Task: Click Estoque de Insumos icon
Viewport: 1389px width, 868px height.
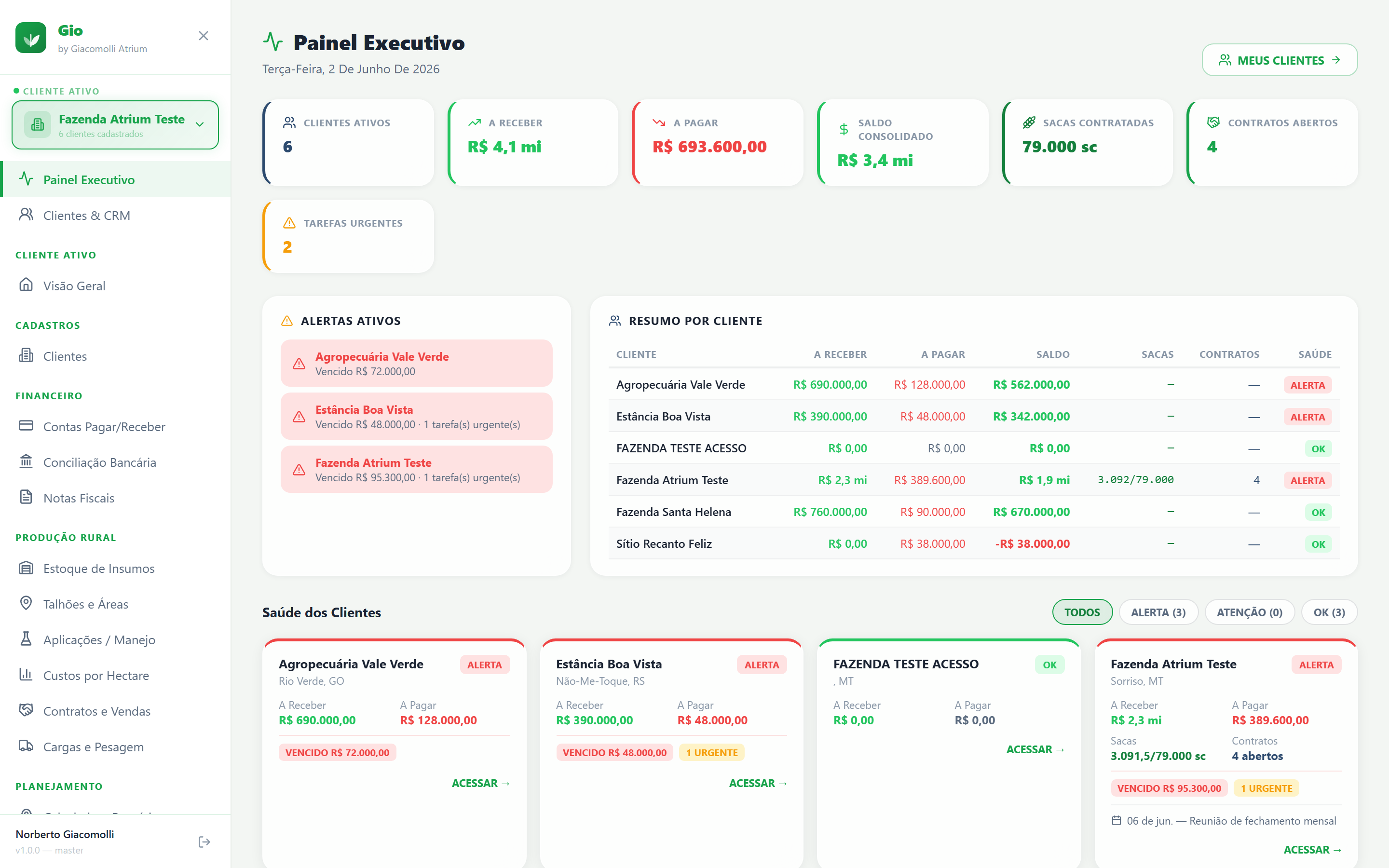Action: click(x=27, y=568)
